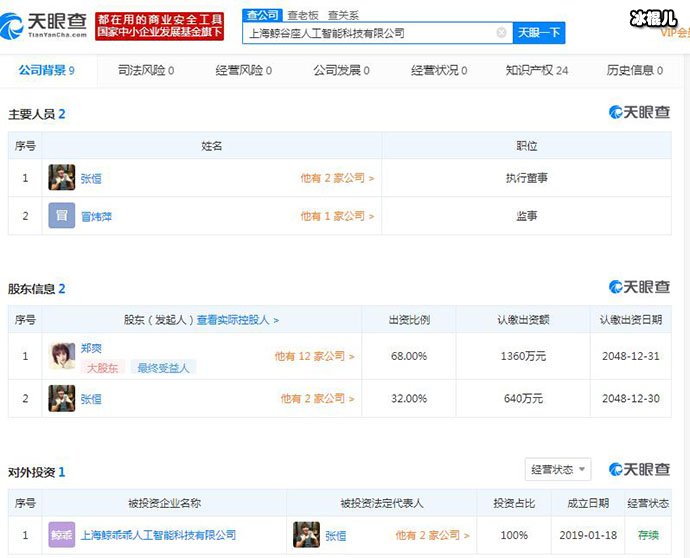The image size is (690, 558).
Task: Switch to the 查老板 search tab
Action: (303, 16)
